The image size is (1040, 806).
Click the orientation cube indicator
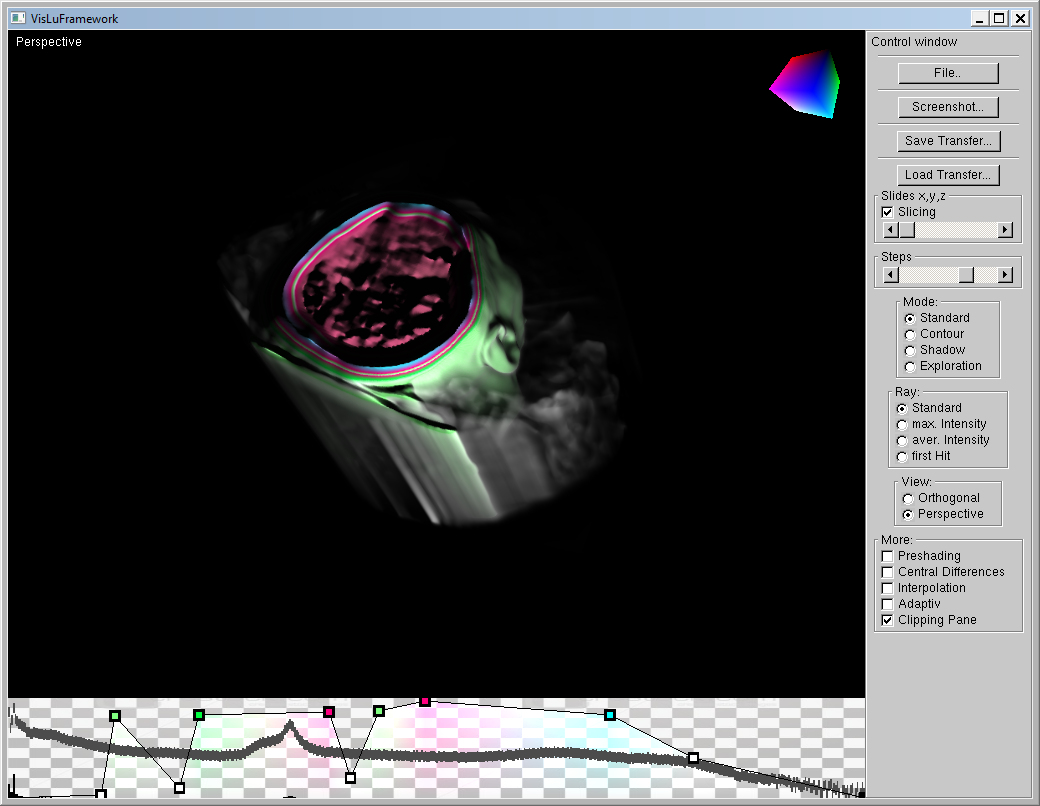tap(804, 85)
